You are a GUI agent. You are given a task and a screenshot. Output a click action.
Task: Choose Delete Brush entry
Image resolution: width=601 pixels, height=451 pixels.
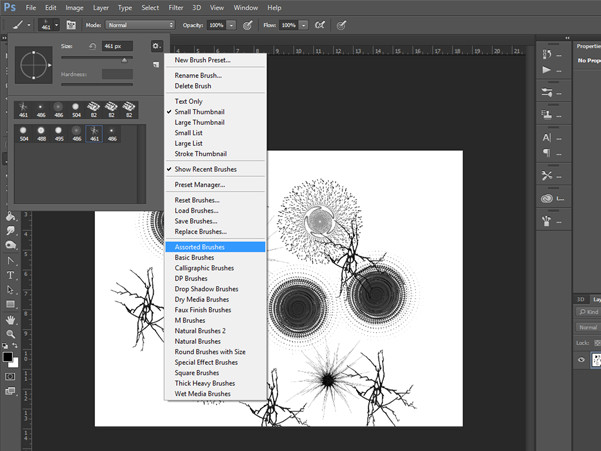[x=193, y=86]
